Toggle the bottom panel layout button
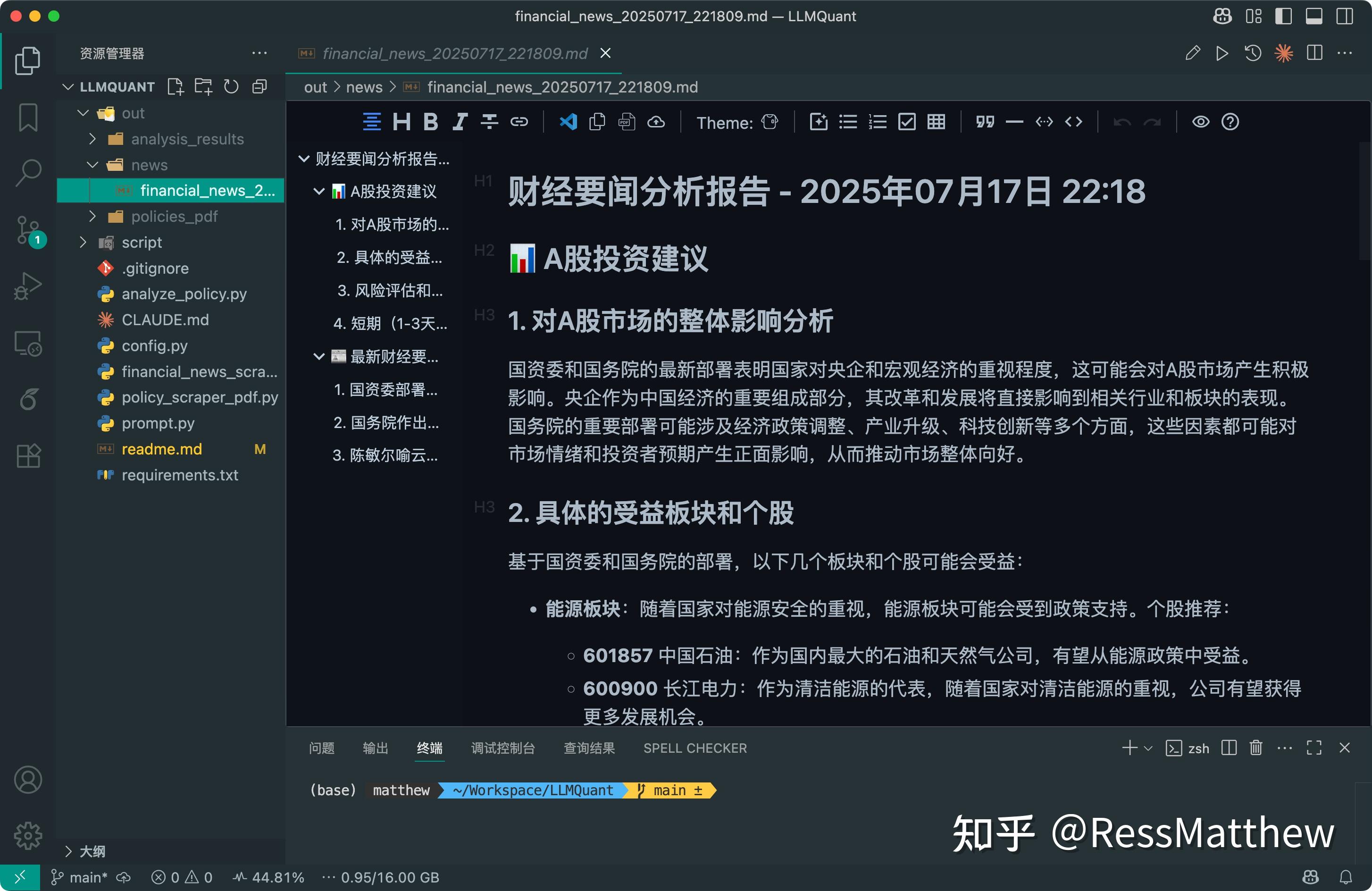This screenshot has height=891, width=1372. click(1314, 16)
